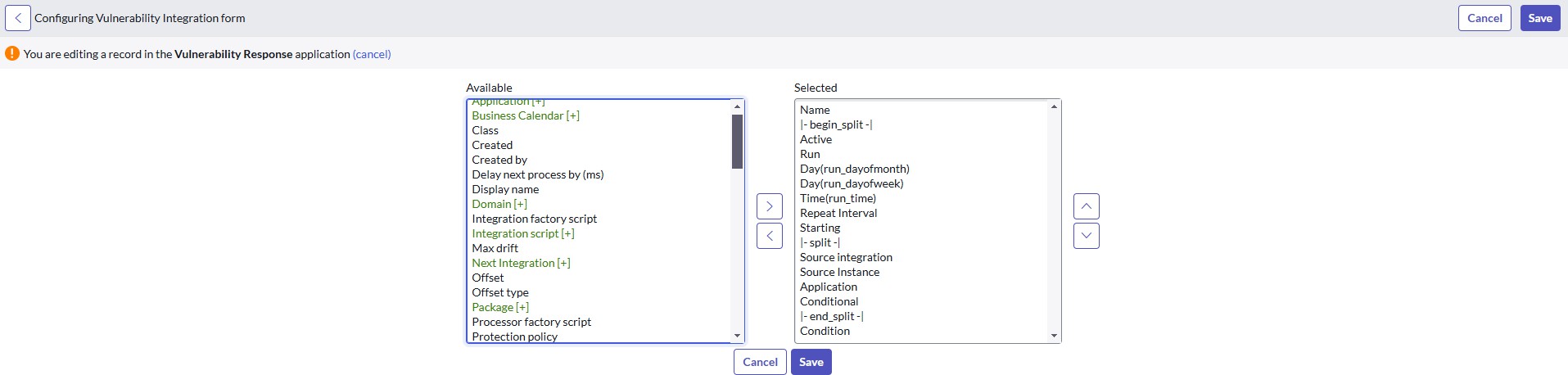The height and width of the screenshot is (375, 1568).
Task: Click Available list scrollbar thumb
Action: tap(737, 142)
